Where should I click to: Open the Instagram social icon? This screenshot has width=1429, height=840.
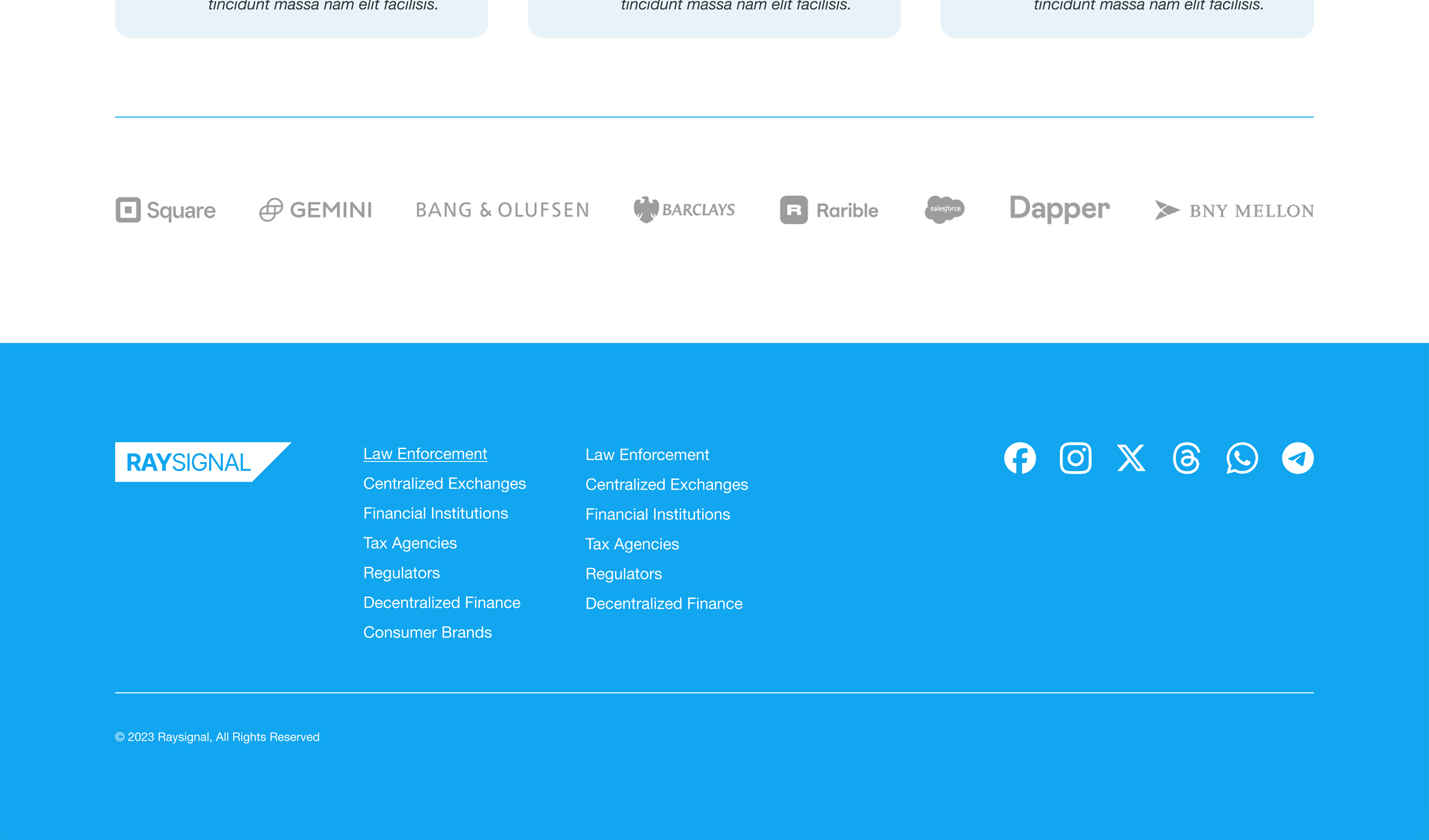[x=1075, y=458]
